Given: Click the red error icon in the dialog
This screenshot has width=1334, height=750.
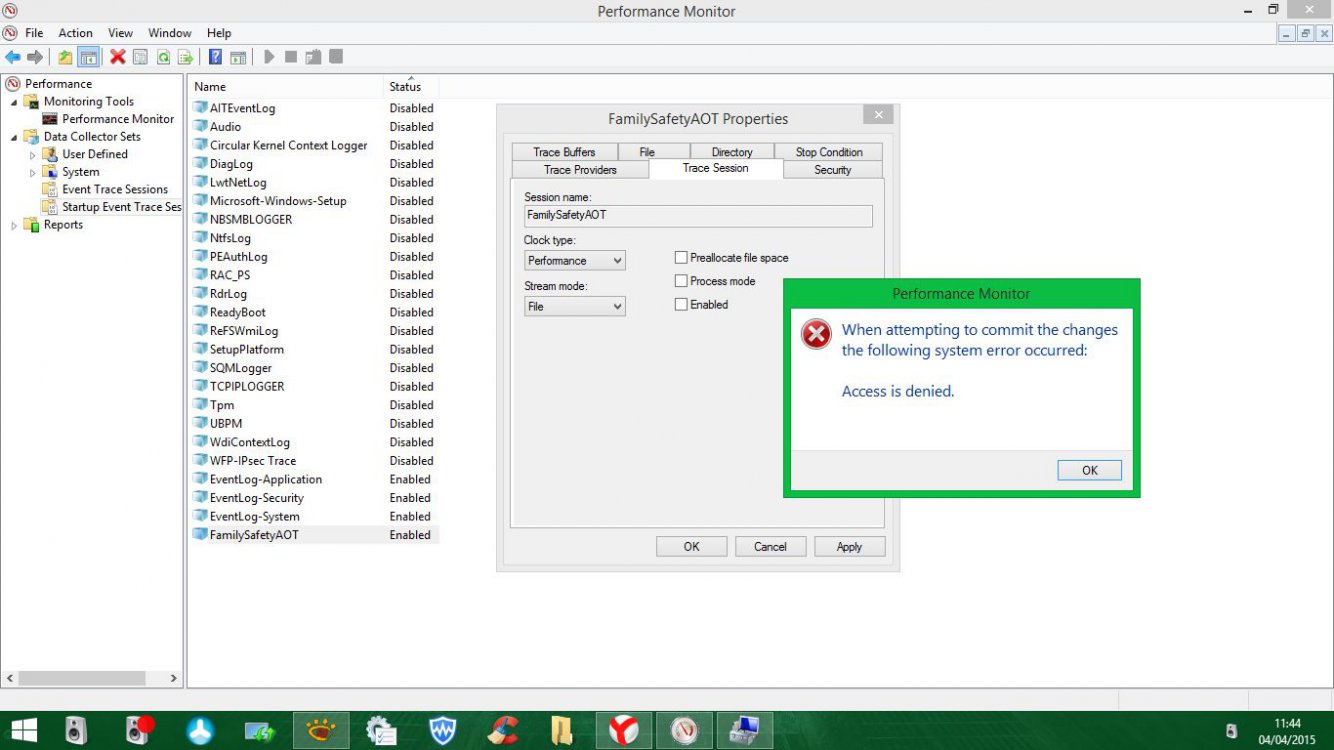Looking at the screenshot, I should click(816, 335).
